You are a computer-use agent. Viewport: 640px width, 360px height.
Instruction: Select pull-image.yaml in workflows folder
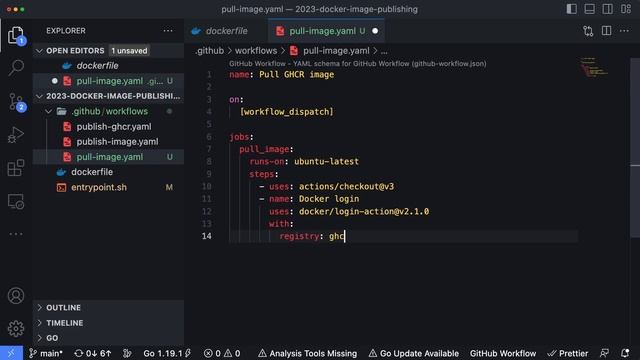pos(108,157)
